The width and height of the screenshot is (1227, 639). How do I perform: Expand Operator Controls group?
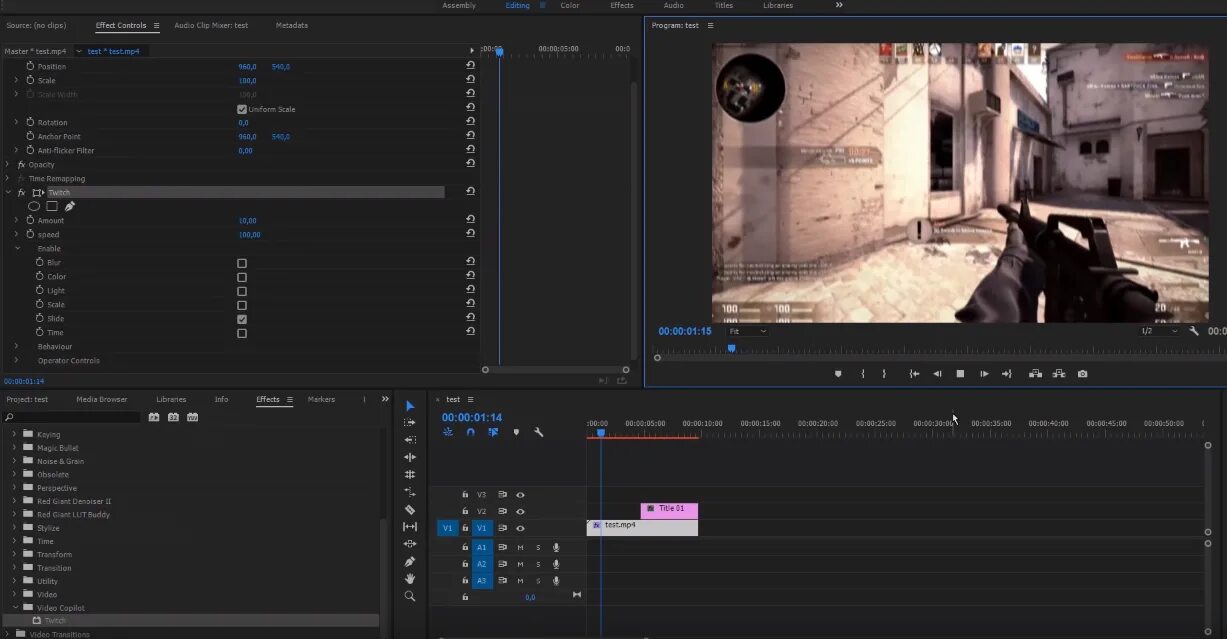(16, 361)
